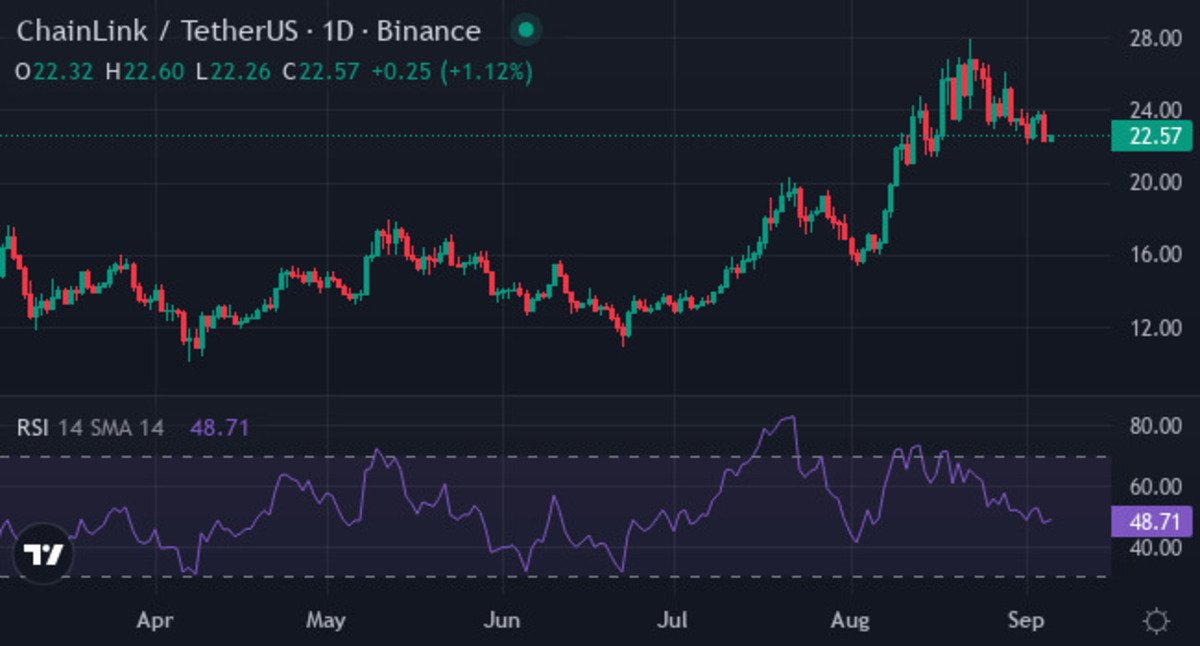Click the May label on time axis
Screen dimensions: 1200x646
326,621
